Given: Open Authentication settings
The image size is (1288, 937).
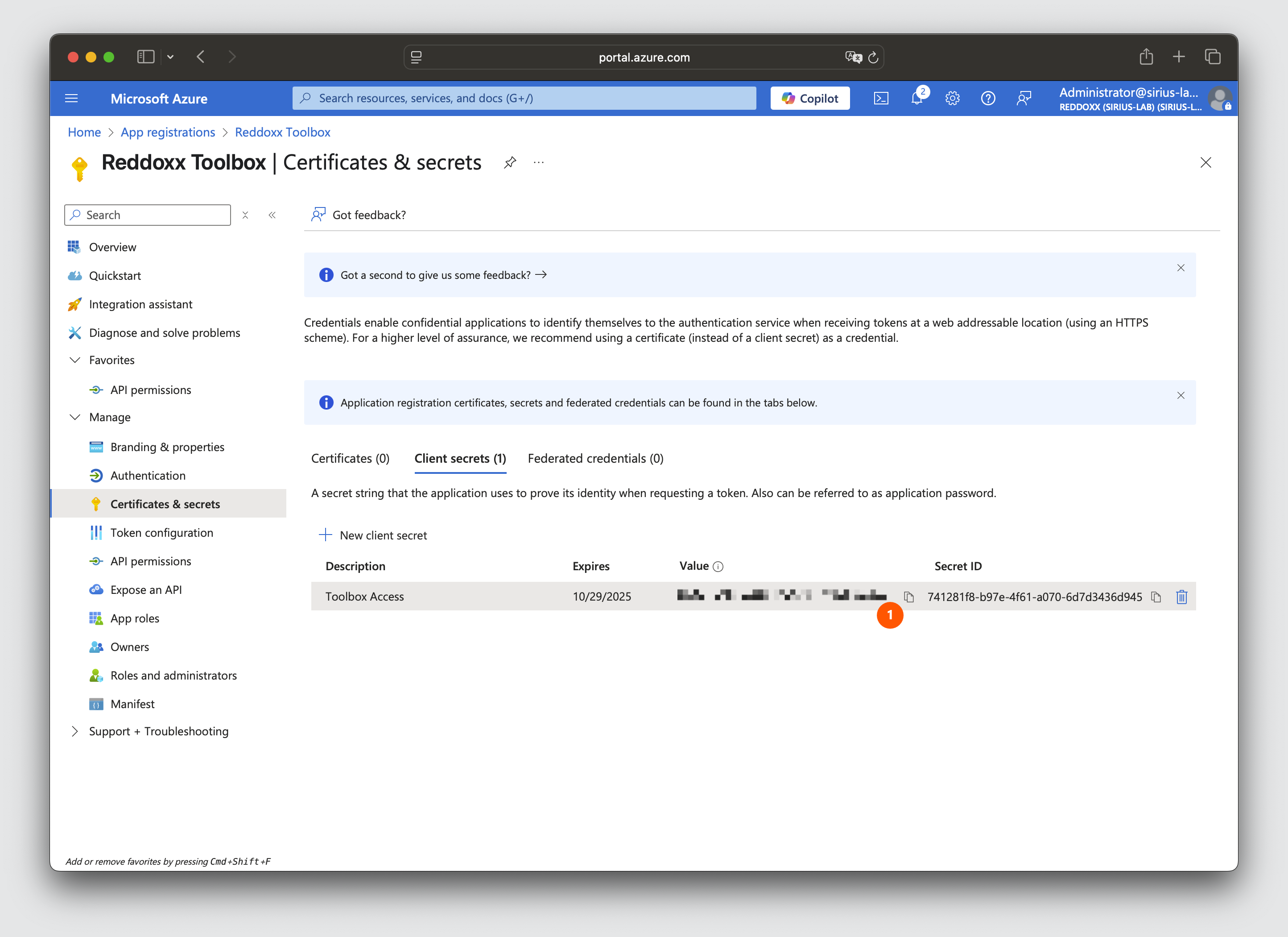Looking at the screenshot, I should 148,476.
